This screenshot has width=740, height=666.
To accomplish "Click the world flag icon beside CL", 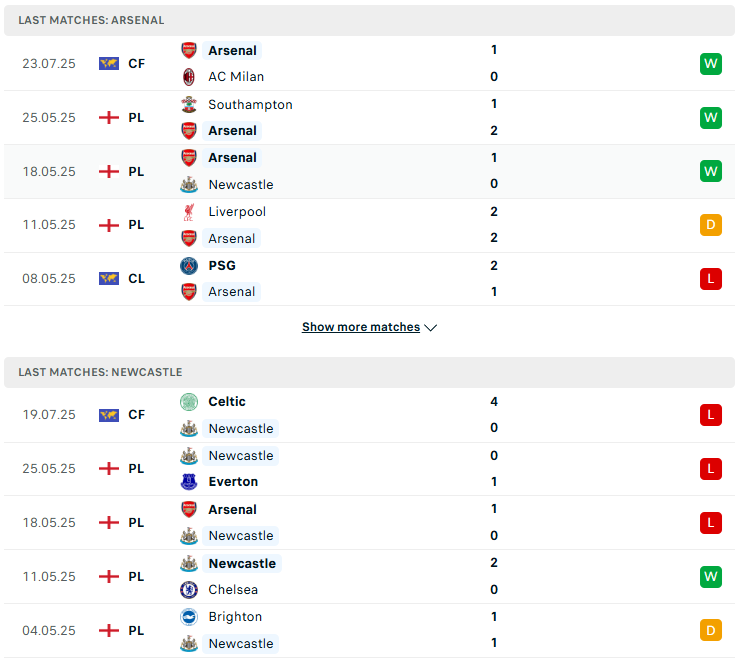I will coord(109,278).
